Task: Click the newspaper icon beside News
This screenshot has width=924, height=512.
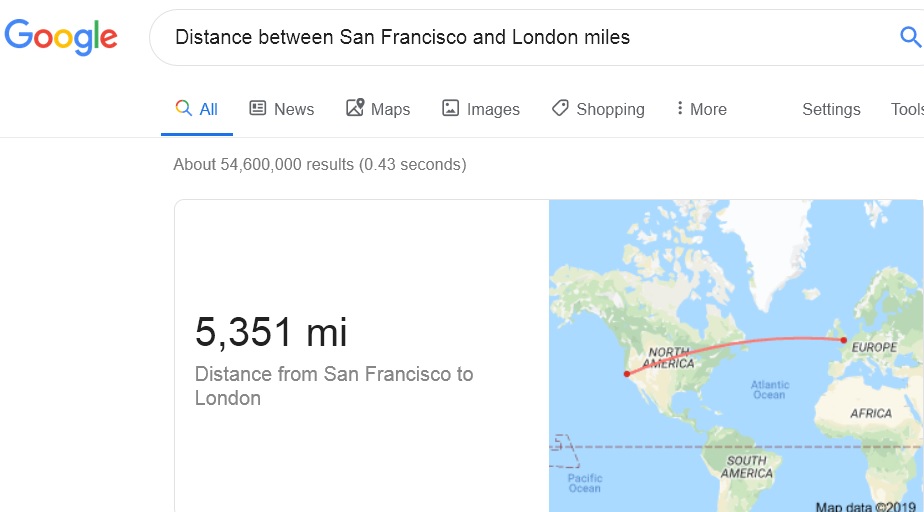Action: [258, 108]
